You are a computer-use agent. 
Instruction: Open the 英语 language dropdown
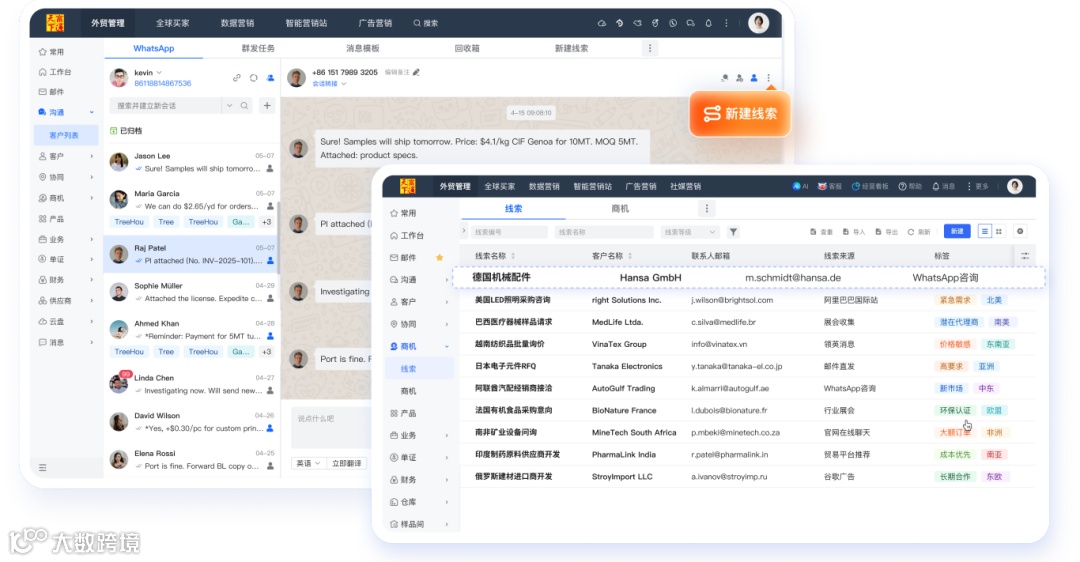coord(308,464)
